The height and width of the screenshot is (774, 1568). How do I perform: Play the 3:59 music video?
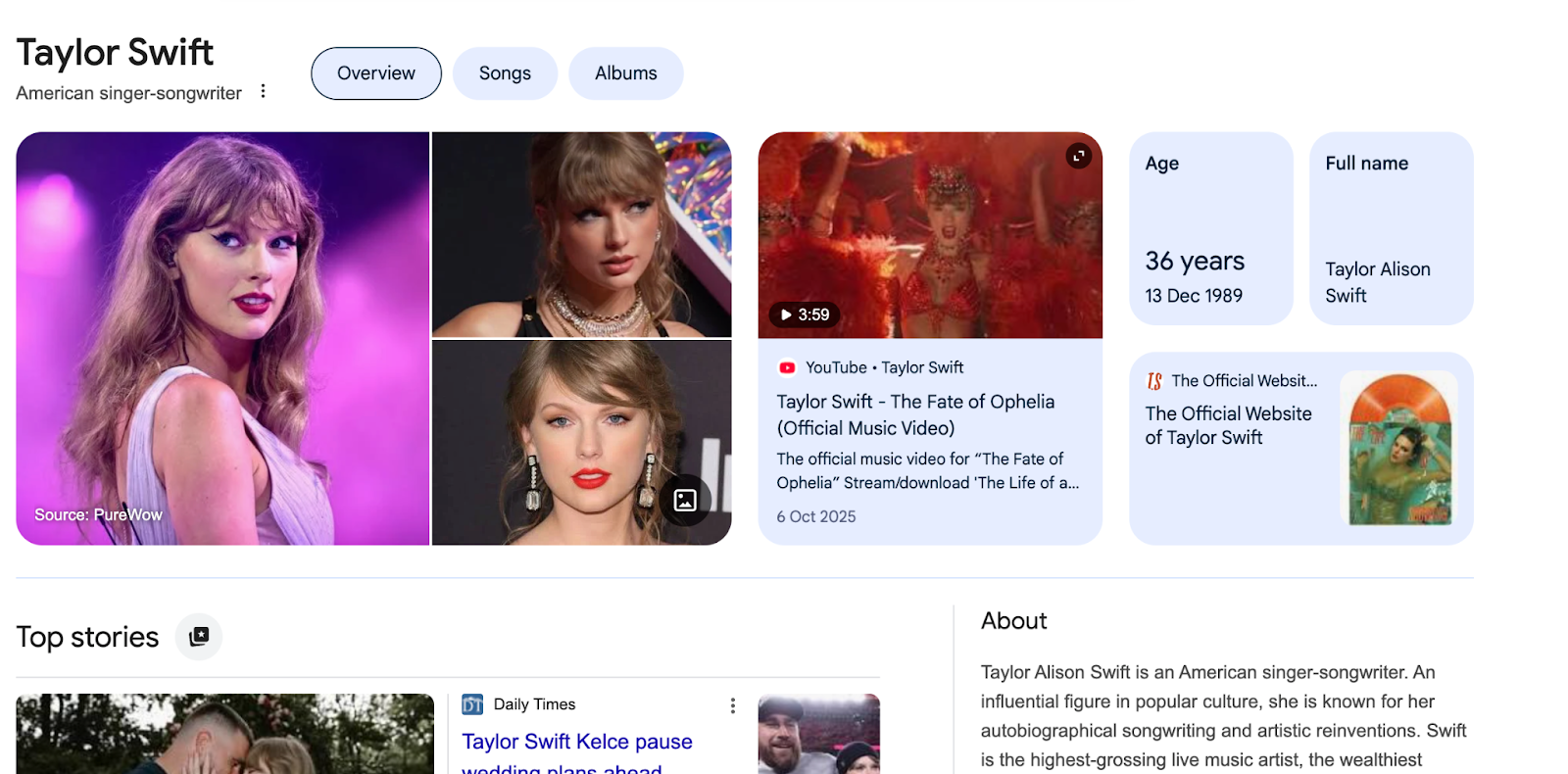click(804, 314)
